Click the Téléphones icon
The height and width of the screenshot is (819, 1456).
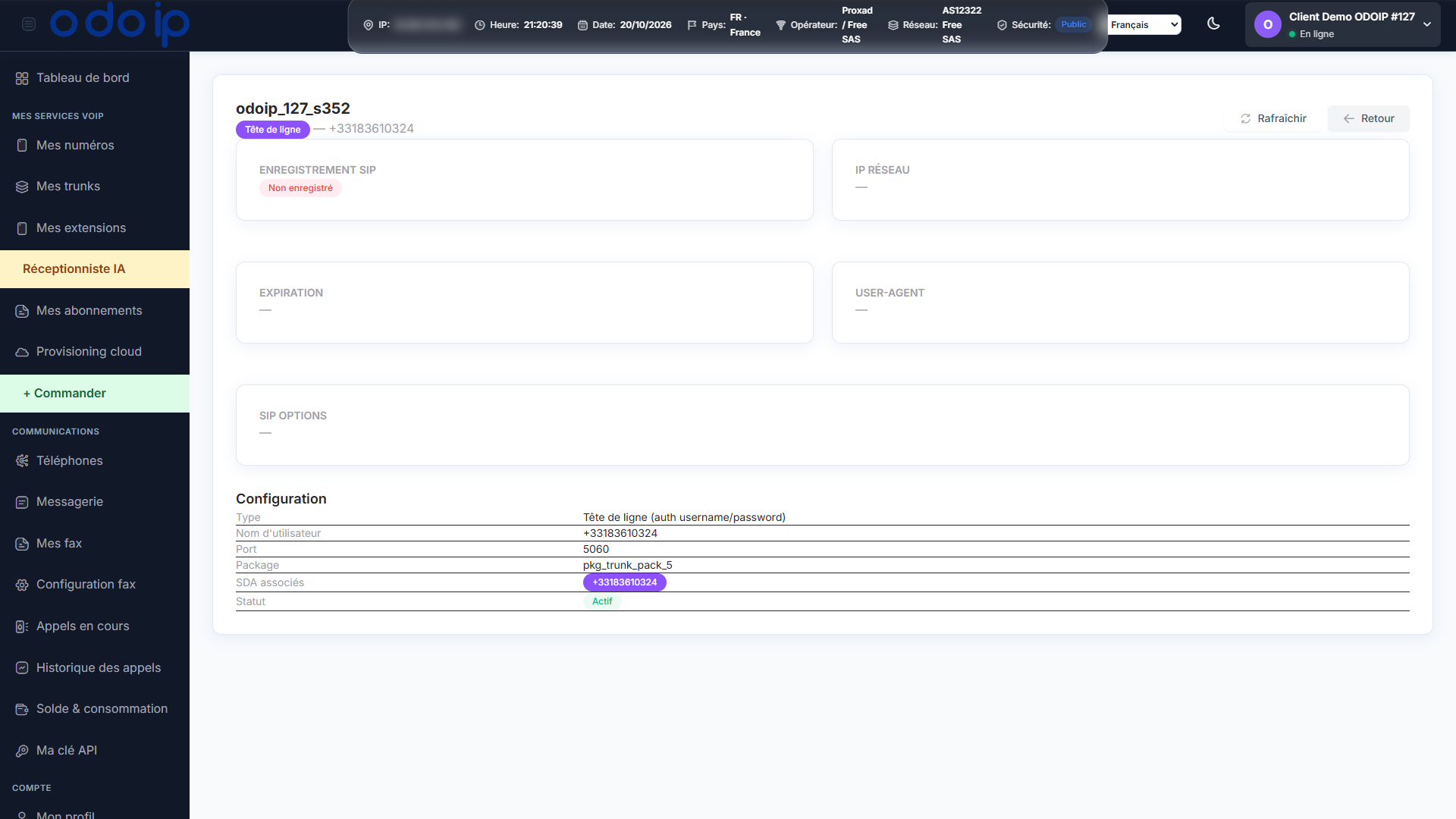[22, 461]
